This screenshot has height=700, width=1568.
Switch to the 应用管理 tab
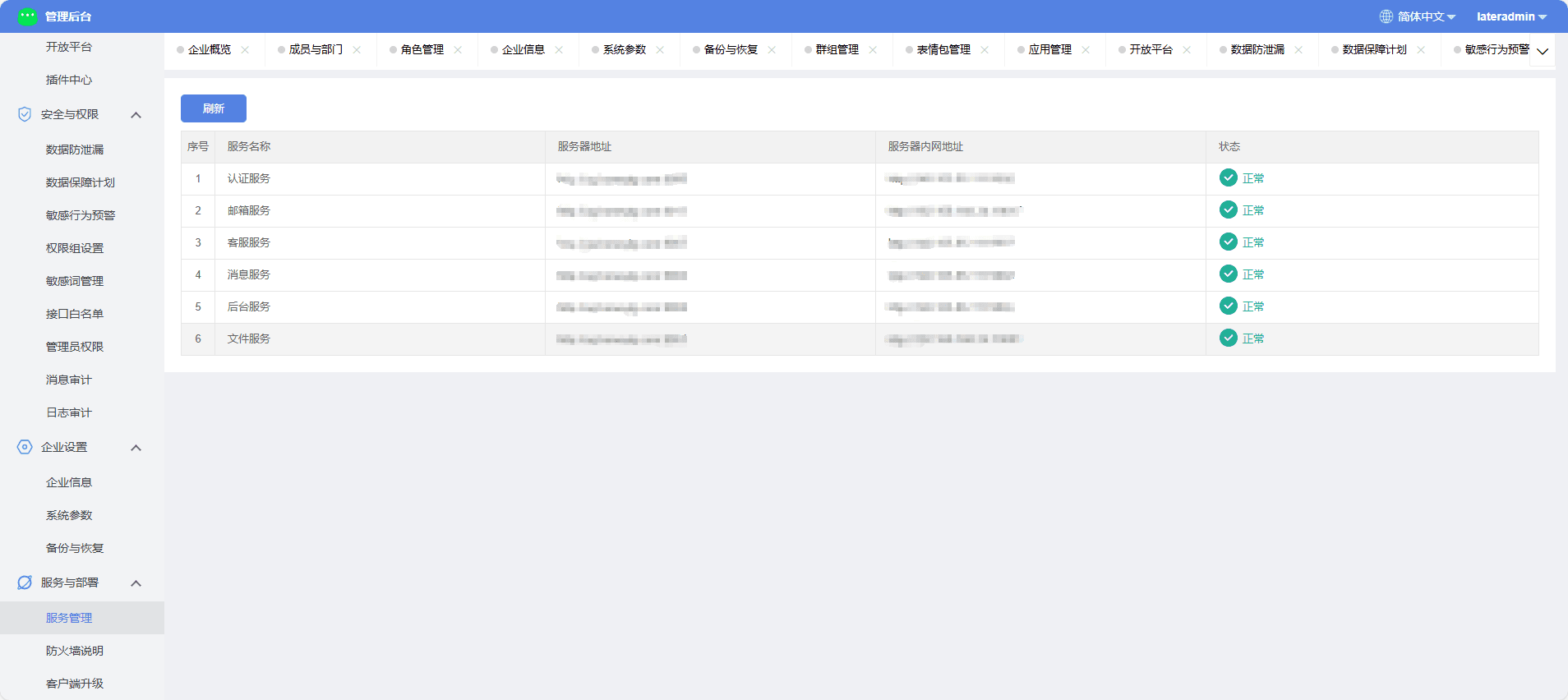coord(1050,50)
